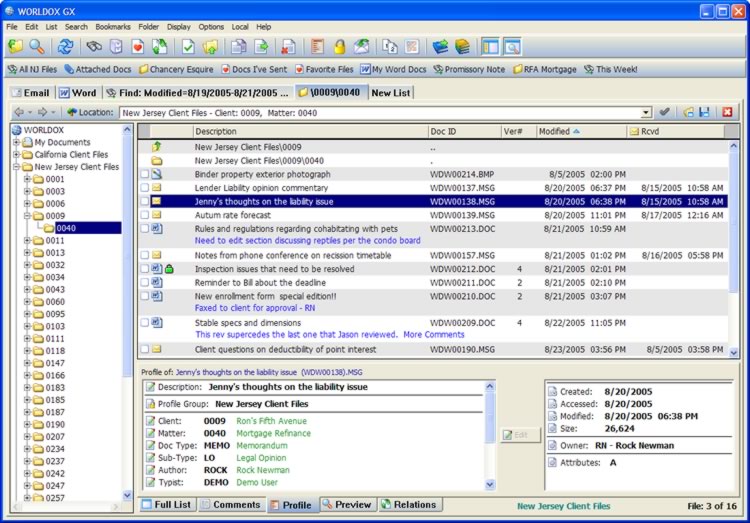
Task: Tick the checkbox for Binder property exterior photograph
Action: coord(145,174)
